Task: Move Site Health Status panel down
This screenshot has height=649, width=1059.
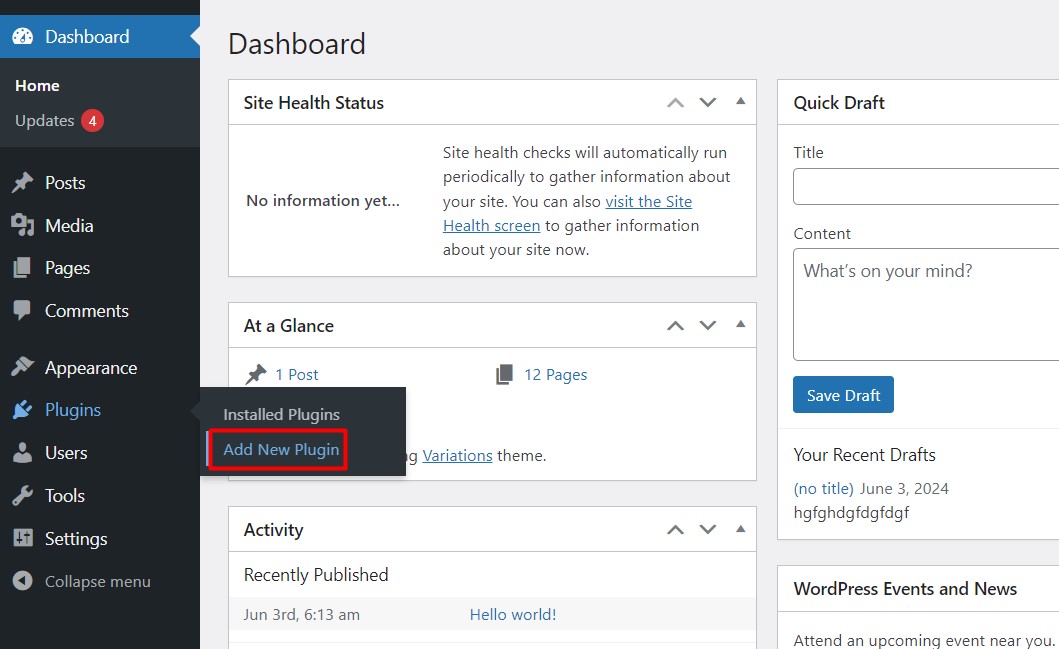Action: (x=708, y=103)
